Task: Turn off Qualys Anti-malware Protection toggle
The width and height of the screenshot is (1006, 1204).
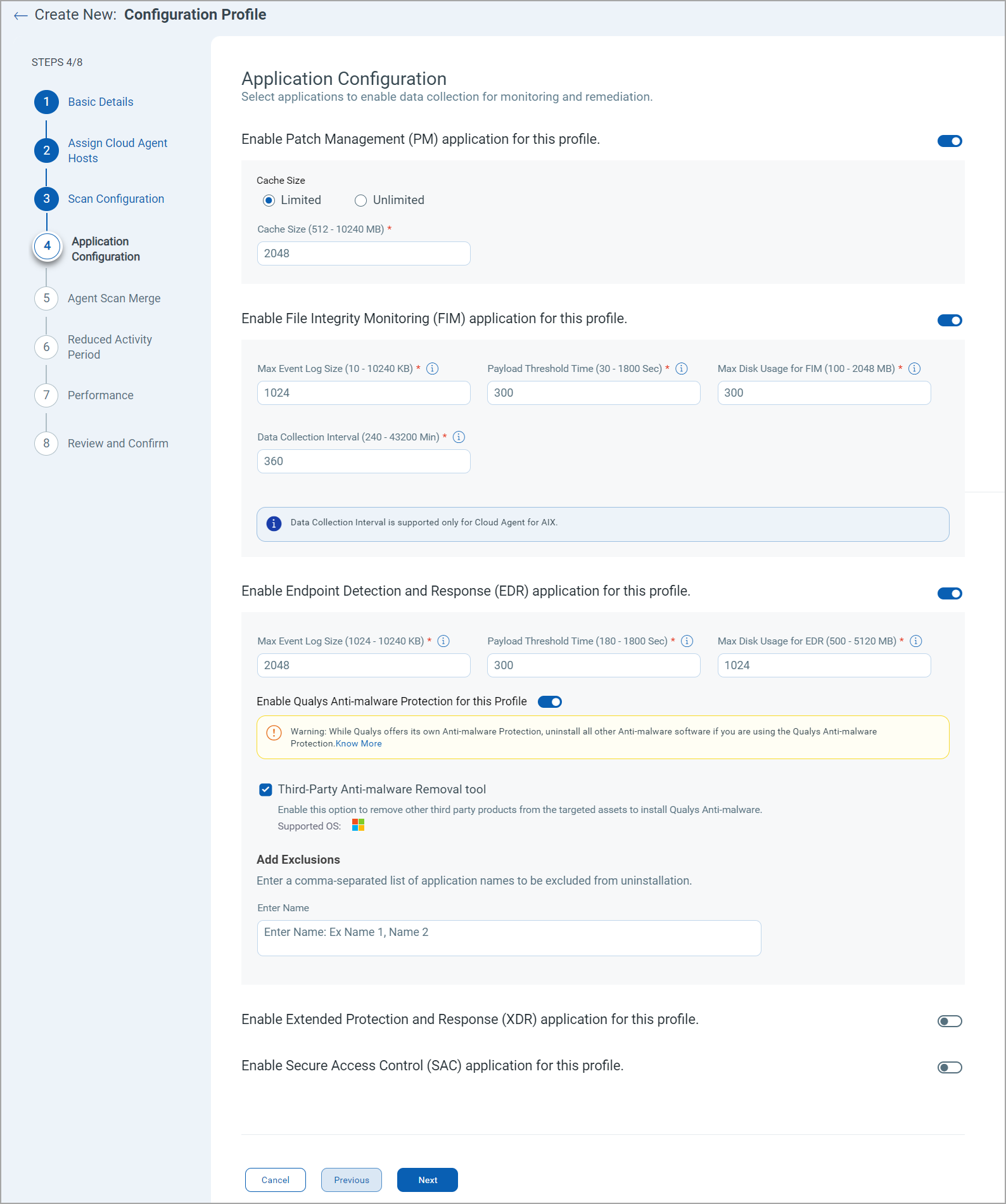Action: [x=550, y=702]
